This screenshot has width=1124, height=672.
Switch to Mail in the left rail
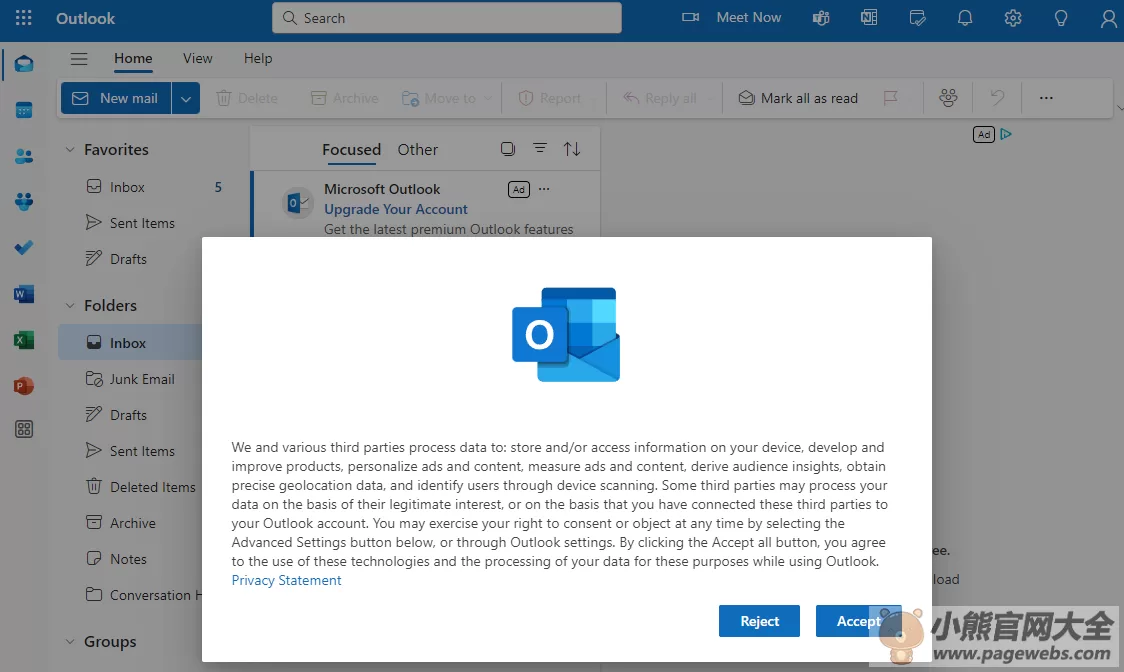tap(24, 64)
